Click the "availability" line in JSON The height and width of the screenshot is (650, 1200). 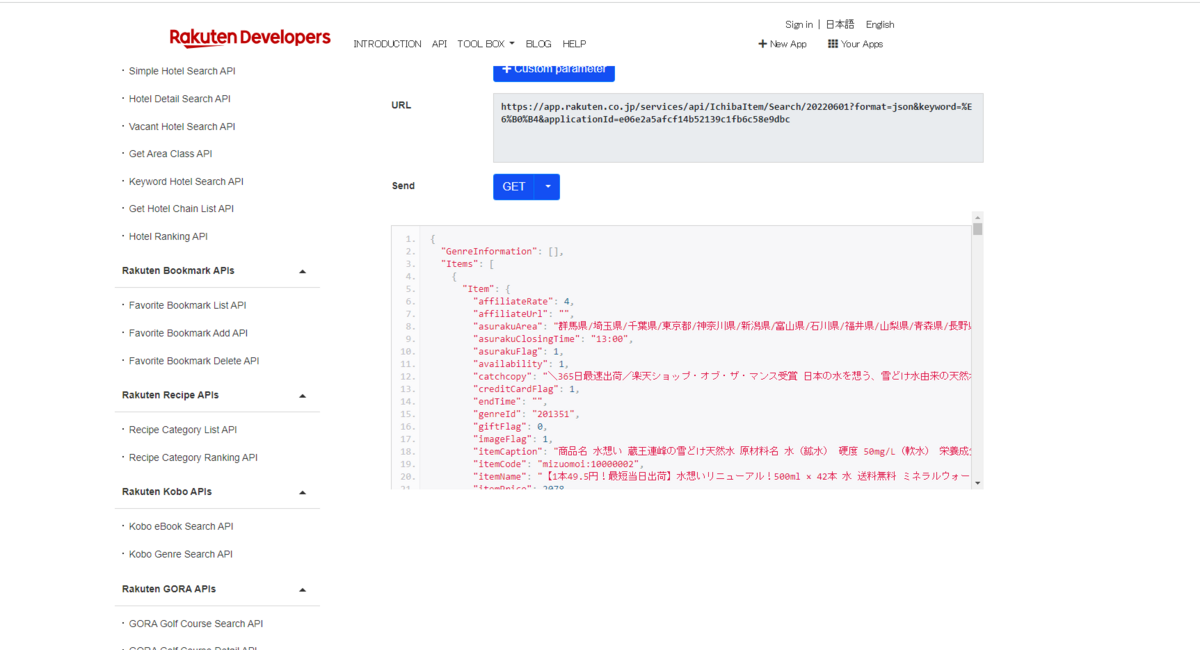click(521, 364)
